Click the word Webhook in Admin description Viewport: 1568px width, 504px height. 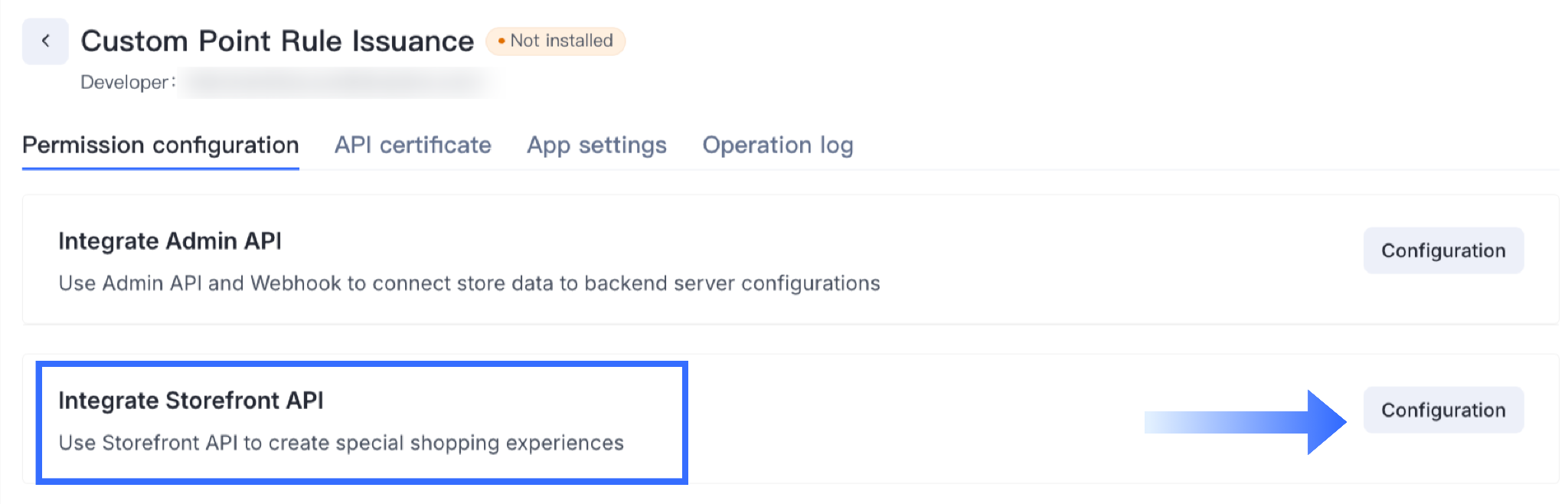coord(296,283)
